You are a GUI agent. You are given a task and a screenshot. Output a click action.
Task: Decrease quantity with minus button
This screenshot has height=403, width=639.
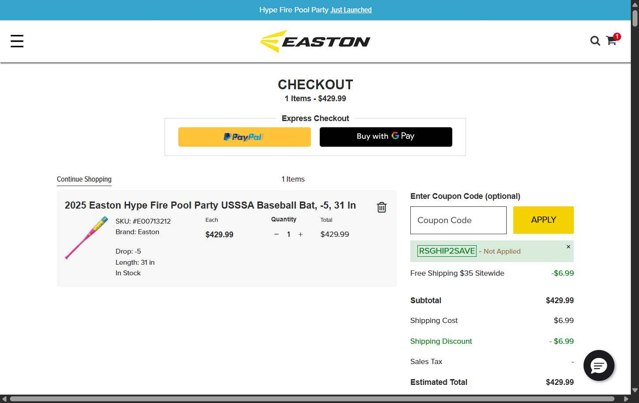pyautogui.click(x=276, y=234)
